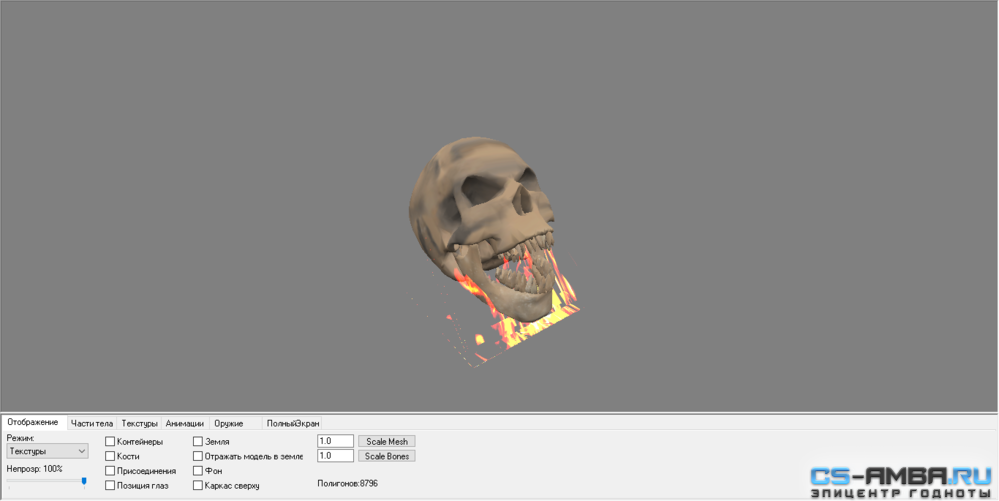Expand the Режим dropdown showing Текстуры
The width and height of the screenshot is (999, 501).
tap(48, 451)
